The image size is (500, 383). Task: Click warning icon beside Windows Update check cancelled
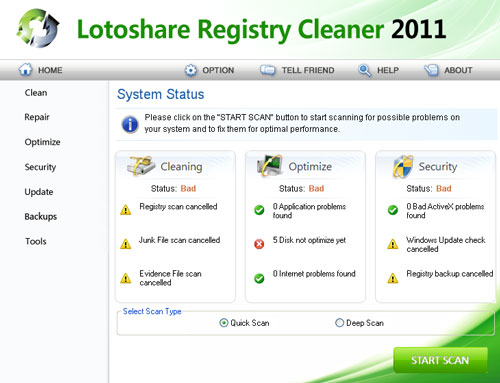pyautogui.click(x=393, y=244)
